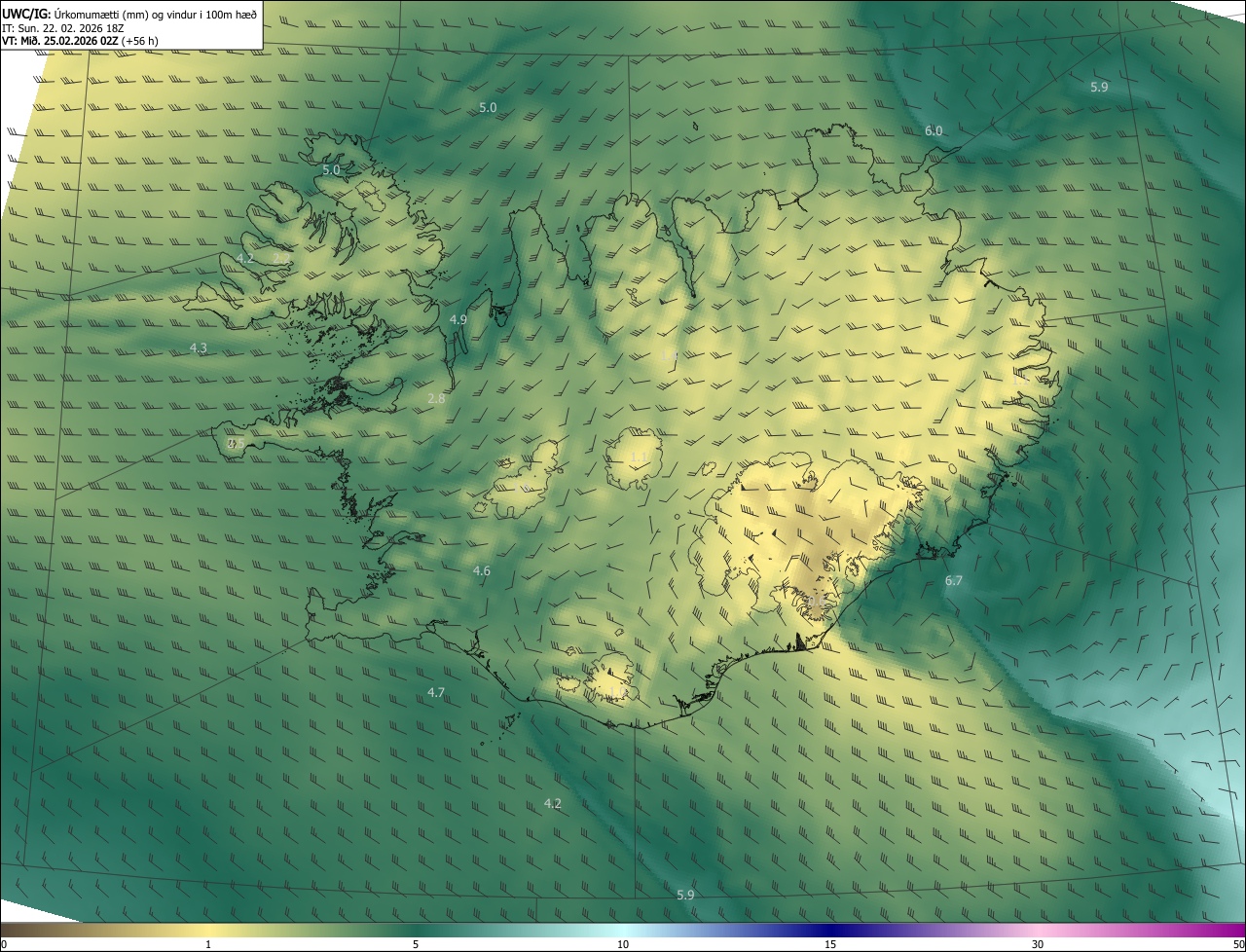
Task: Click the 4.9 value label on the map
Action: [x=458, y=319]
